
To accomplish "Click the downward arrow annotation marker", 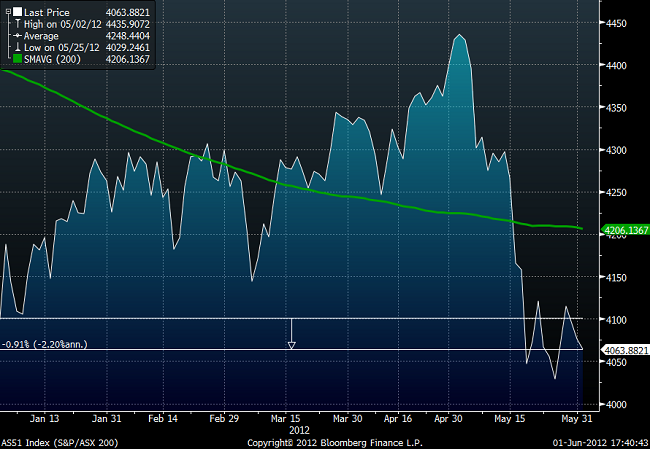I will tap(291, 344).
